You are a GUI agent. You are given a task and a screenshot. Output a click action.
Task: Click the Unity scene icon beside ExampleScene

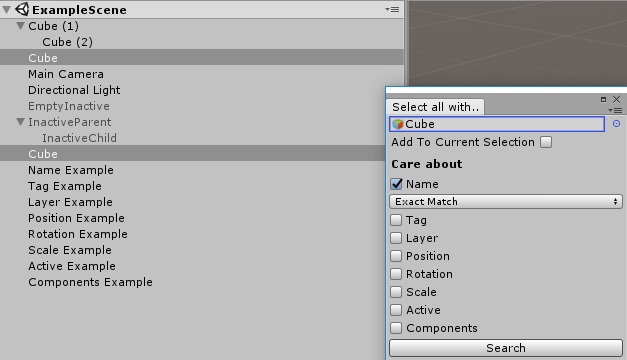pos(22,9)
